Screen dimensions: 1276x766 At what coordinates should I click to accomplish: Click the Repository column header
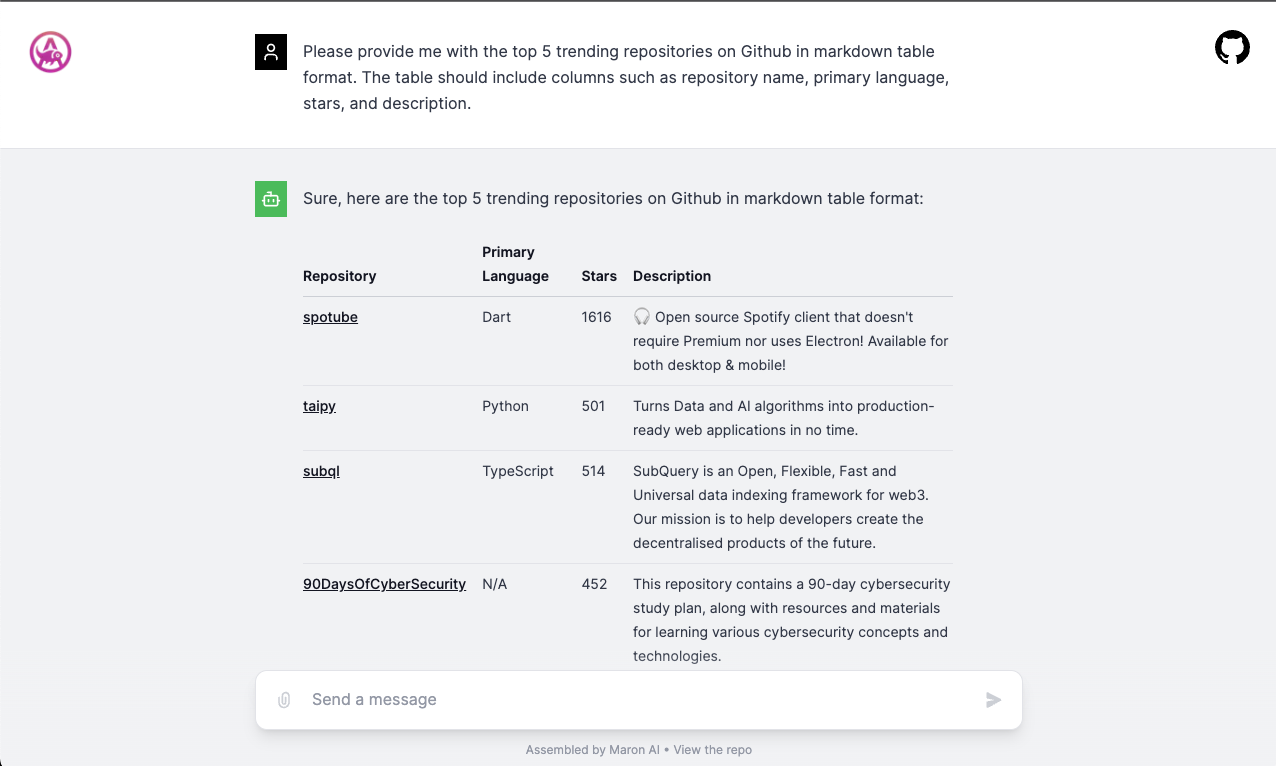(x=339, y=276)
